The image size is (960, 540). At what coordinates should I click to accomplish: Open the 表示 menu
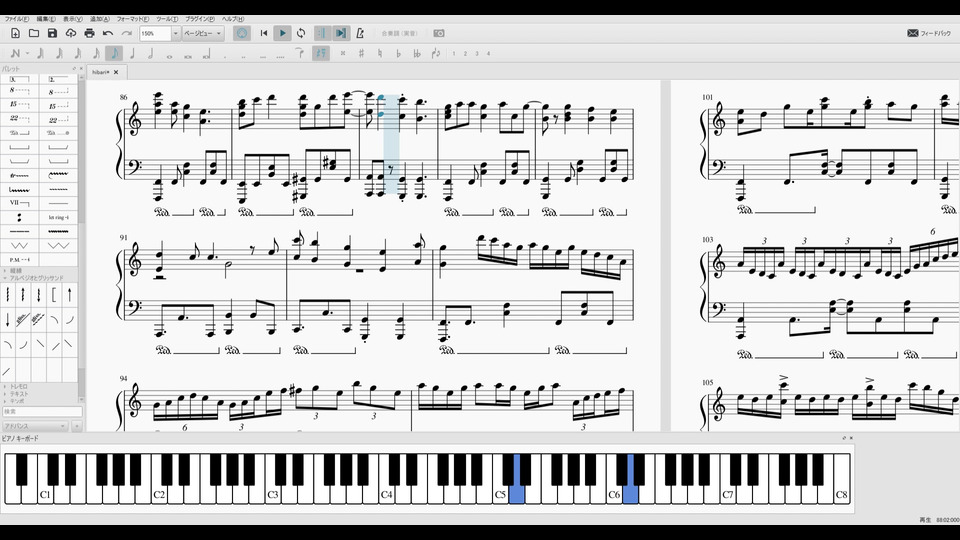click(73, 19)
